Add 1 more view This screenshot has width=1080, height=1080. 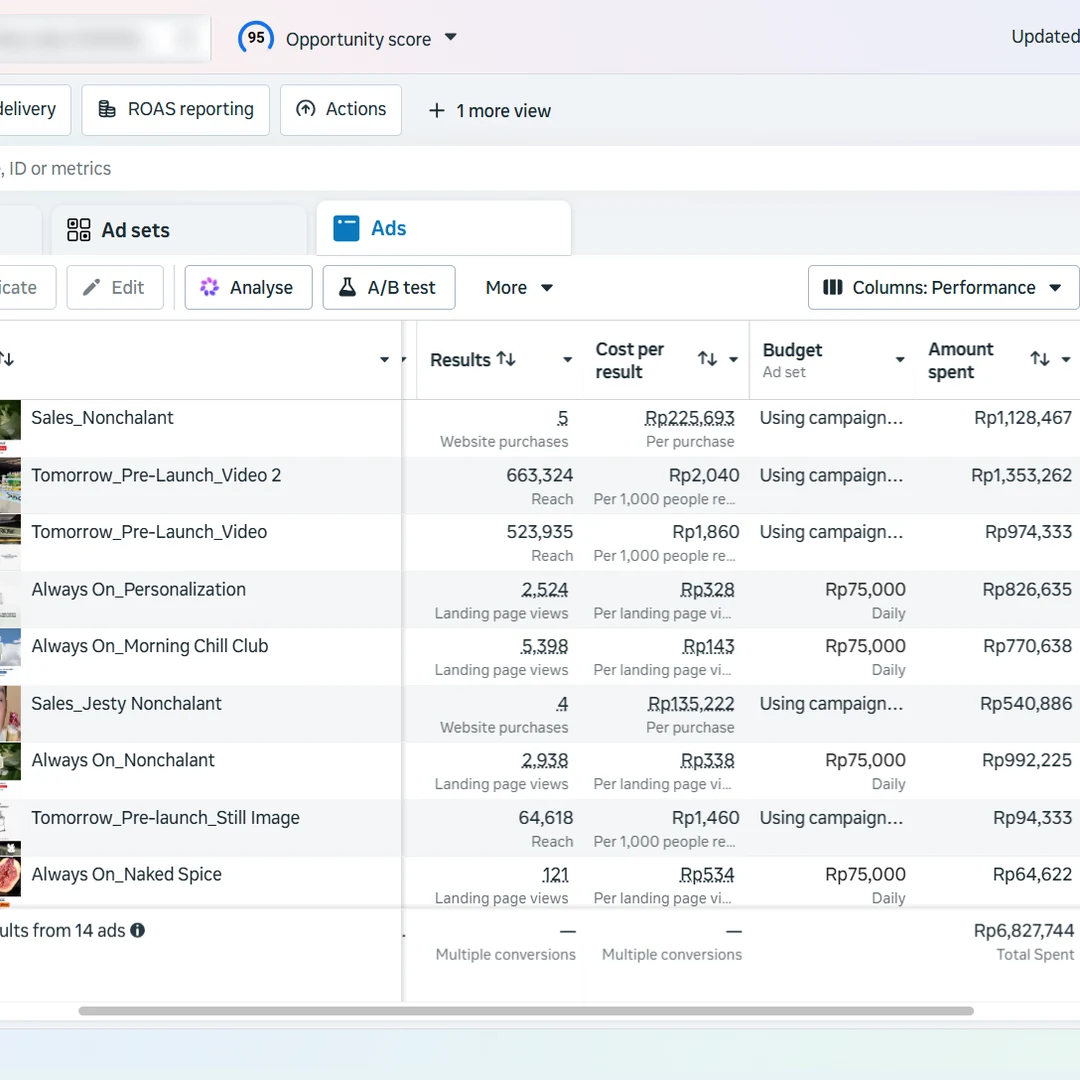[490, 111]
